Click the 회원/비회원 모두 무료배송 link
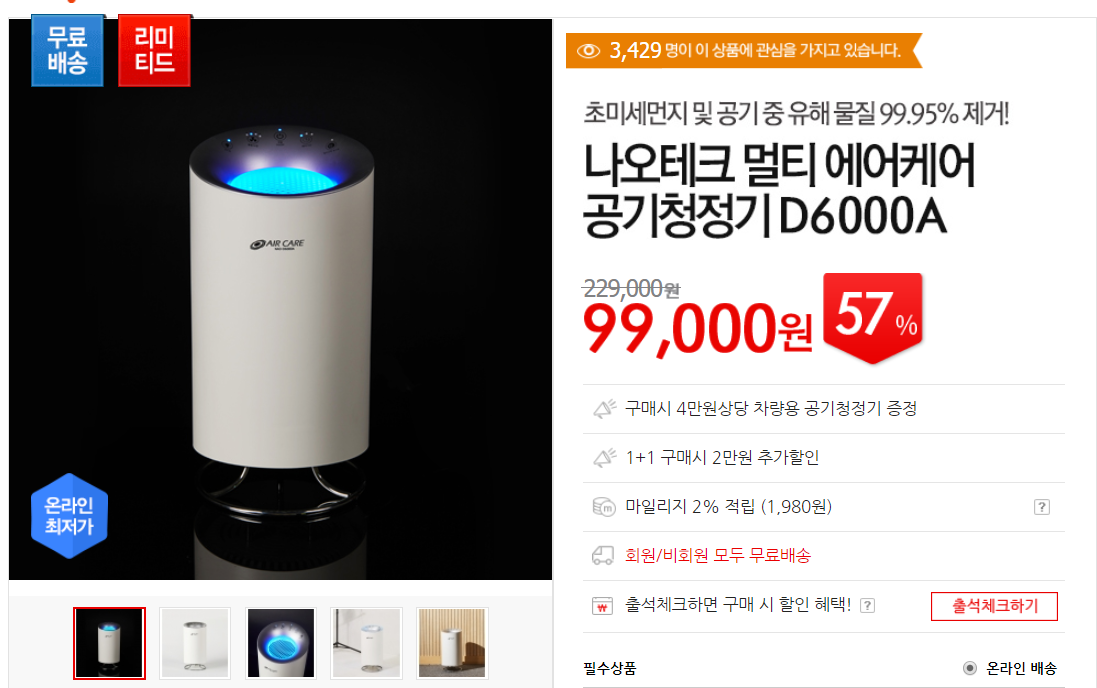The width and height of the screenshot is (1097, 688). 718,556
